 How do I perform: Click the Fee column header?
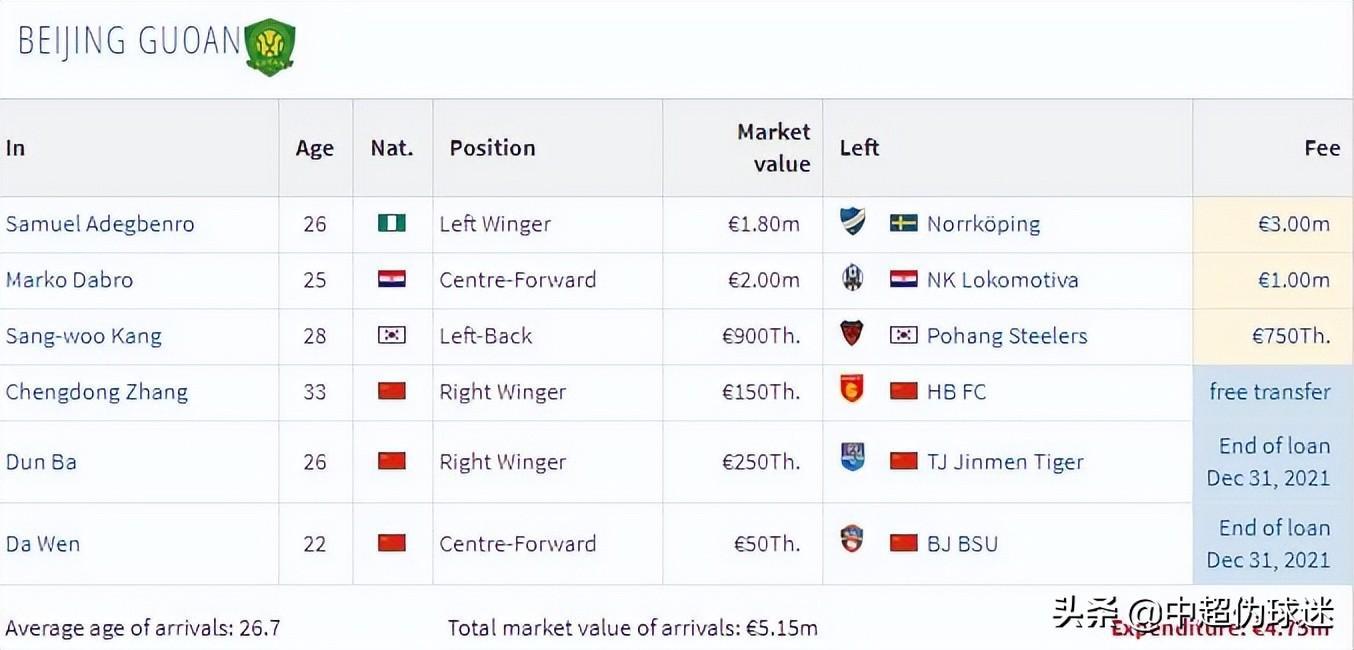click(1321, 148)
